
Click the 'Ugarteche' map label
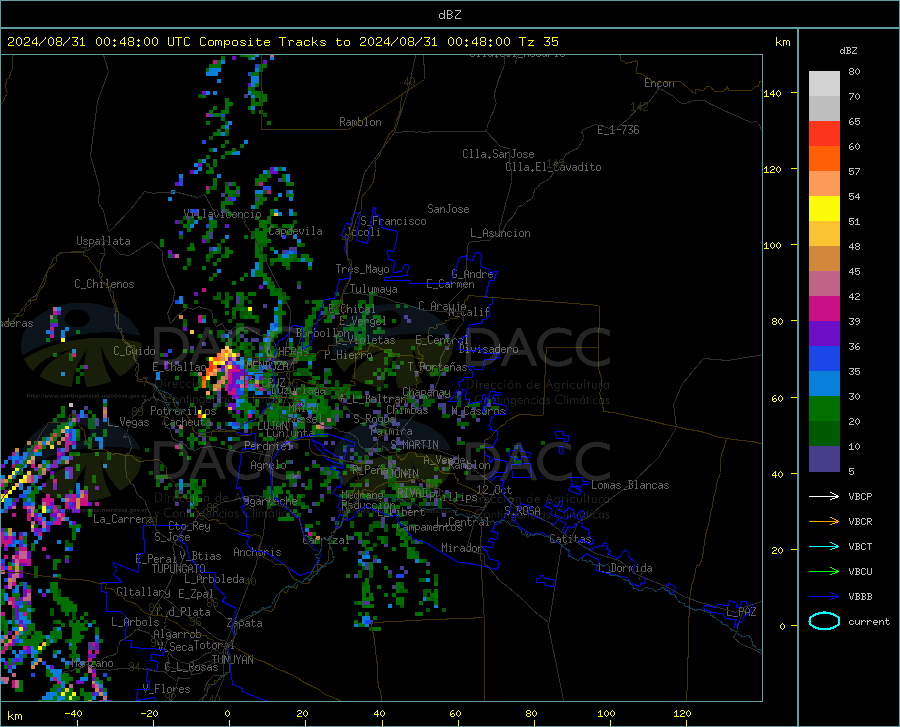(x=270, y=500)
